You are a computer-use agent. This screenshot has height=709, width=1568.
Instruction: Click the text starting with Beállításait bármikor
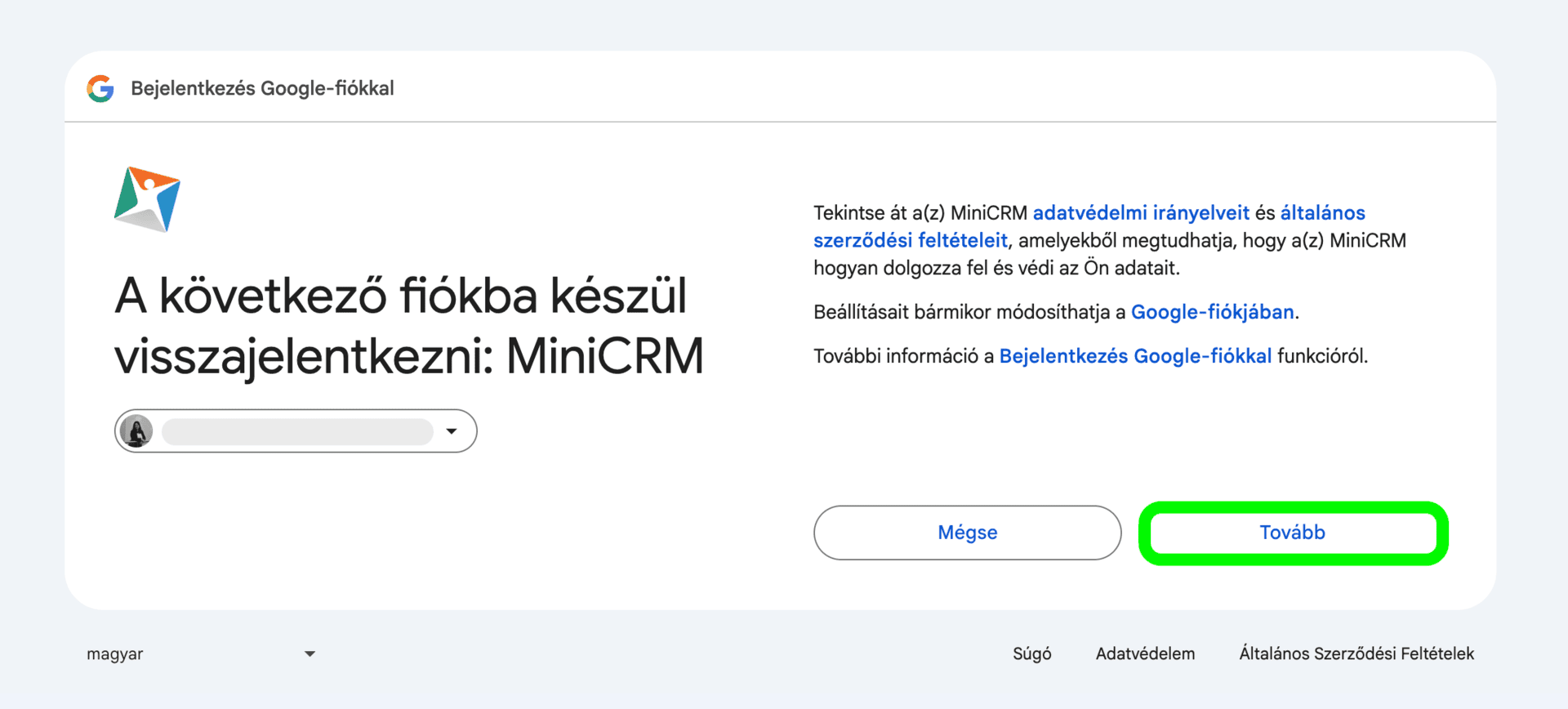point(969,312)
